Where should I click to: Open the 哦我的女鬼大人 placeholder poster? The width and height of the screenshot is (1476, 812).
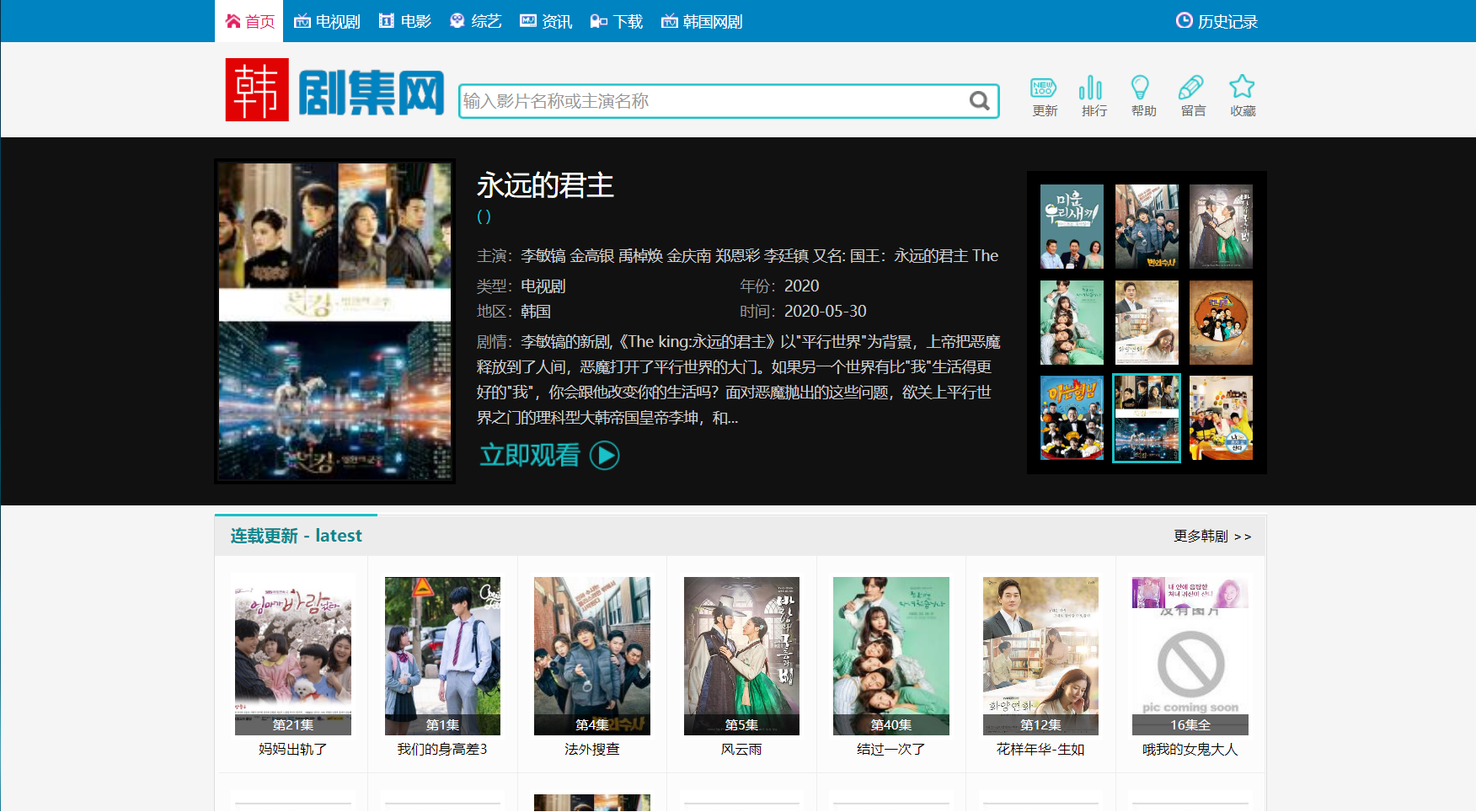coord(1190,656)
